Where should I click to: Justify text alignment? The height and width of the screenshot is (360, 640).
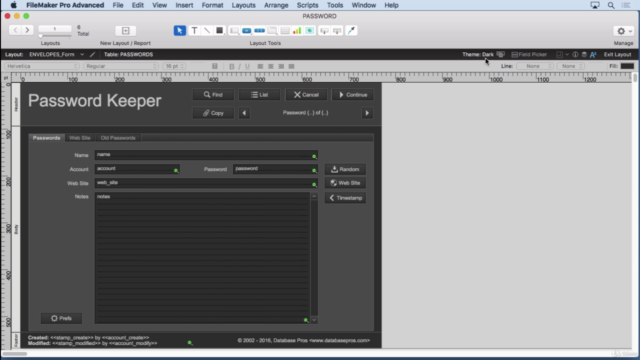point(291,66)
